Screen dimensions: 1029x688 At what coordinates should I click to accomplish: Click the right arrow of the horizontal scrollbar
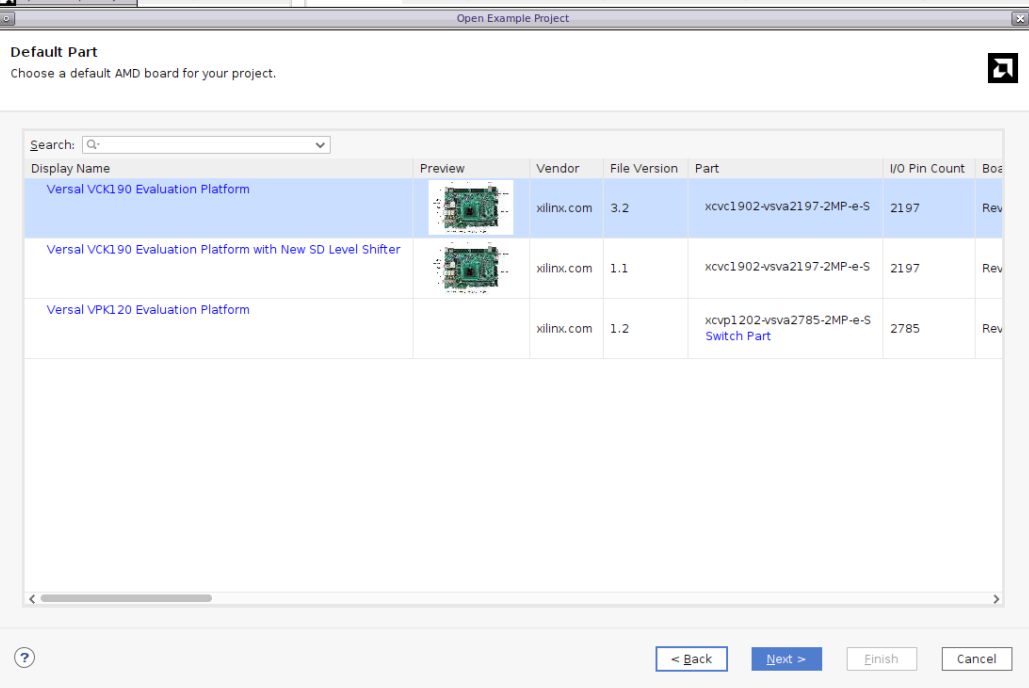tap(996, 598)
